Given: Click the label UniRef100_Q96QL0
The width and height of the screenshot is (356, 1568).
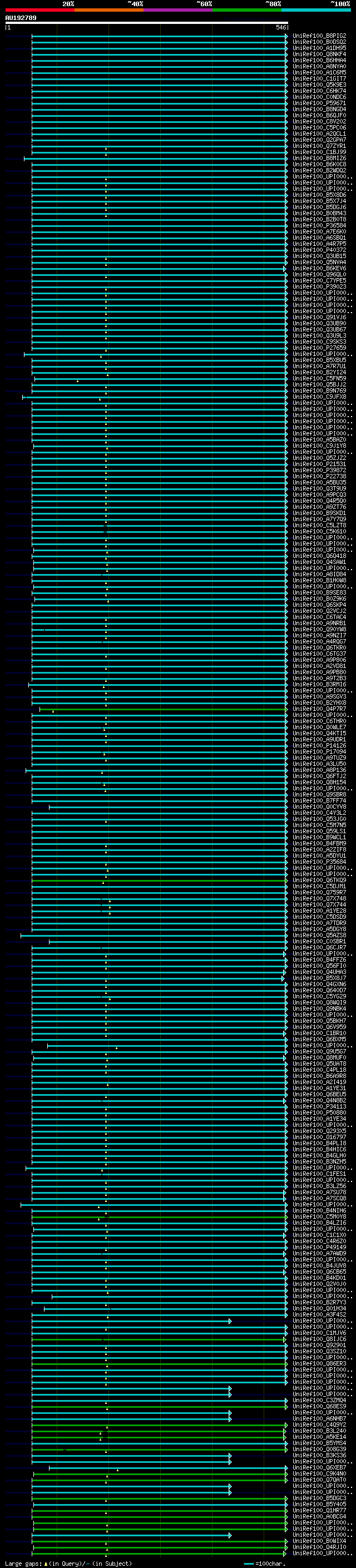Looking at the screenshot, I should tap(319, 275).
